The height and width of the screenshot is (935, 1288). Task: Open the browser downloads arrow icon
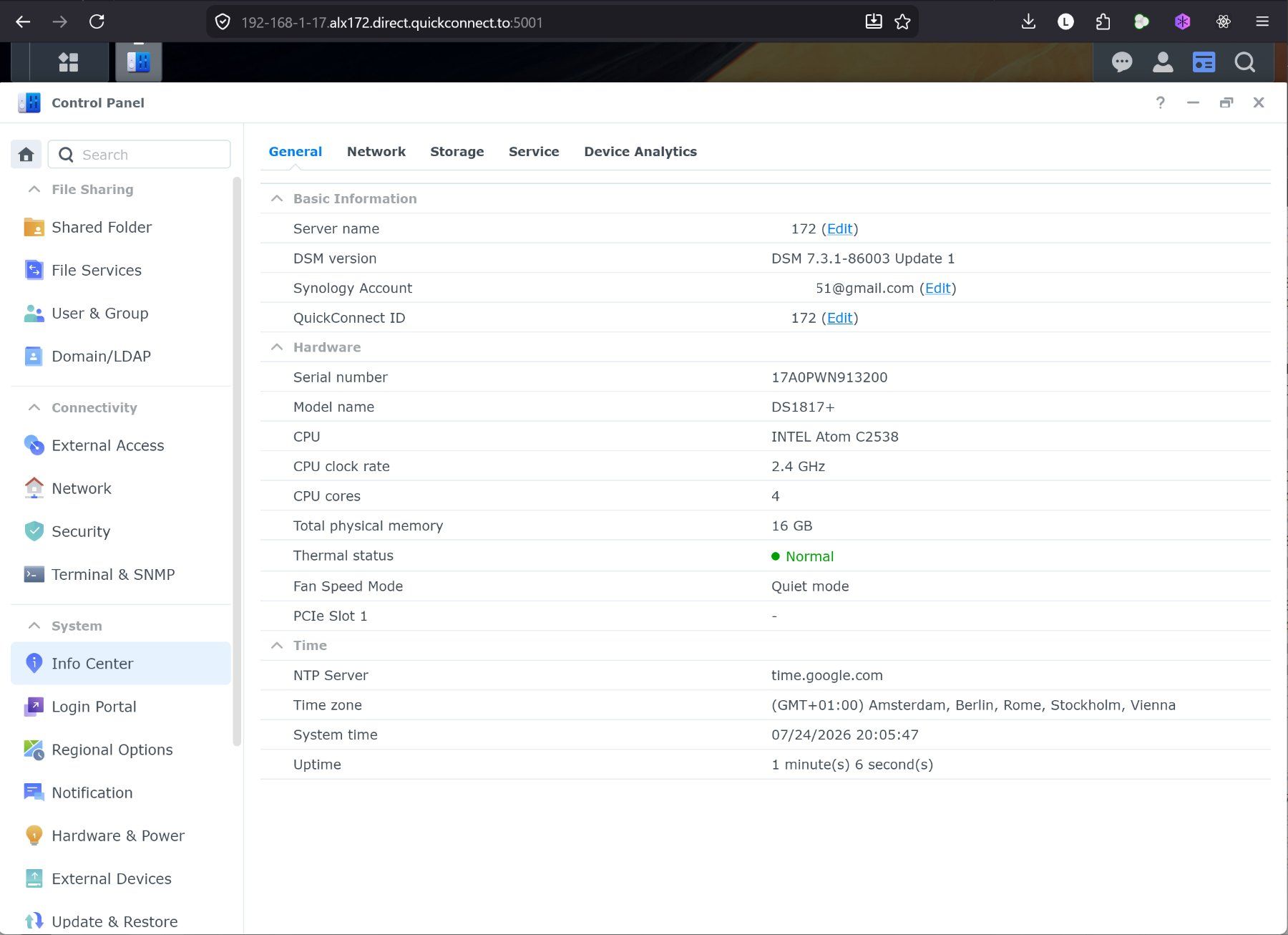(1028, 22)
